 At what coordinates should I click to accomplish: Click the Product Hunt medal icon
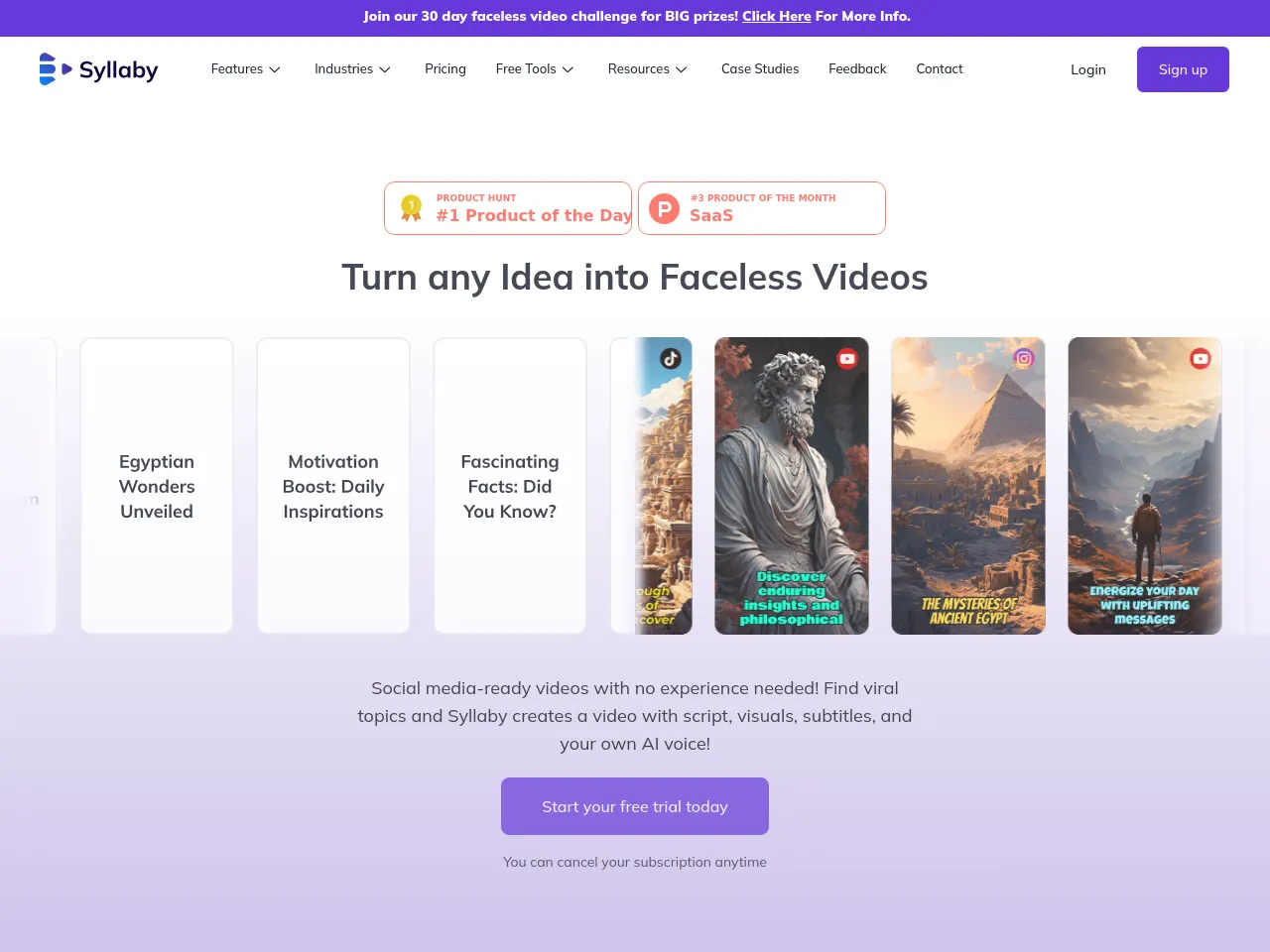click(411, 207)
